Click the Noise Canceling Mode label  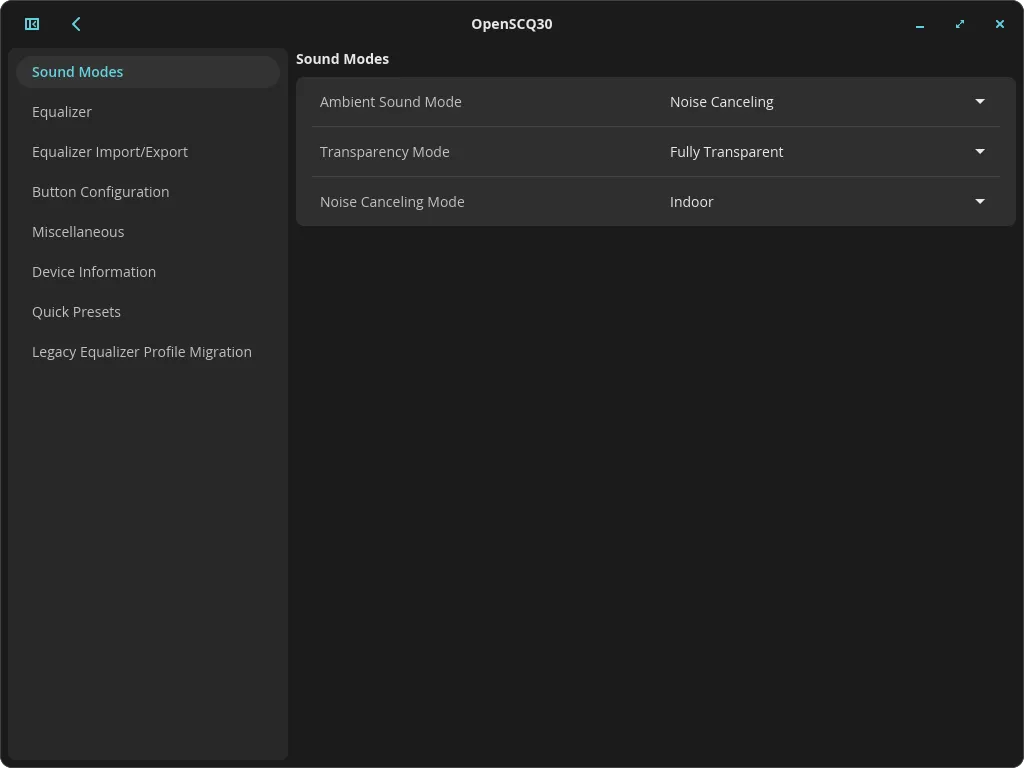(x=392, y=202)
